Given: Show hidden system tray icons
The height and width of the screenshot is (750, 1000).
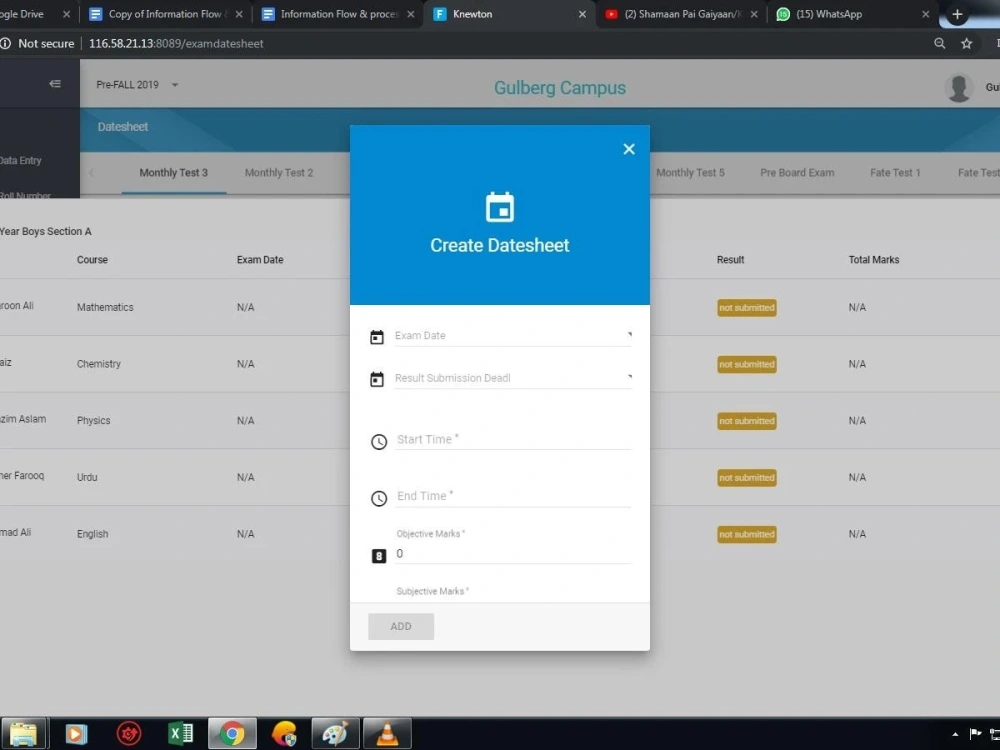Looking at the screenshot, I should [x=955, y=735].
